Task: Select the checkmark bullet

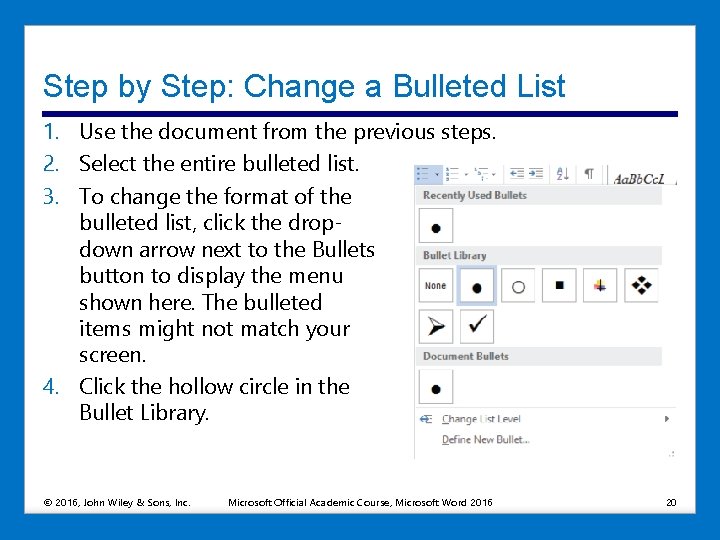Action: tap(477, 326)
